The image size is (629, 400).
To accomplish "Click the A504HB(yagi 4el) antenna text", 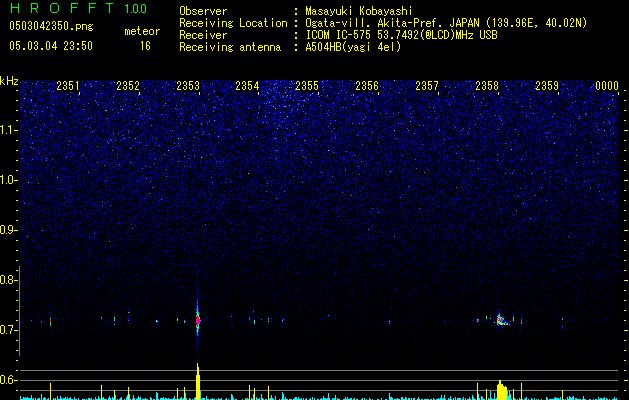I will click(x=353, y=47).
